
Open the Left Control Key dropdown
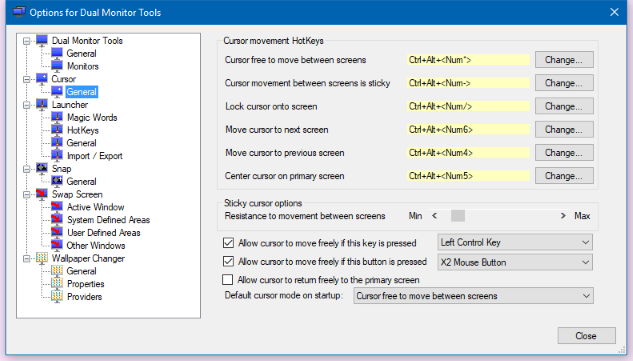[x=515, y=242]
